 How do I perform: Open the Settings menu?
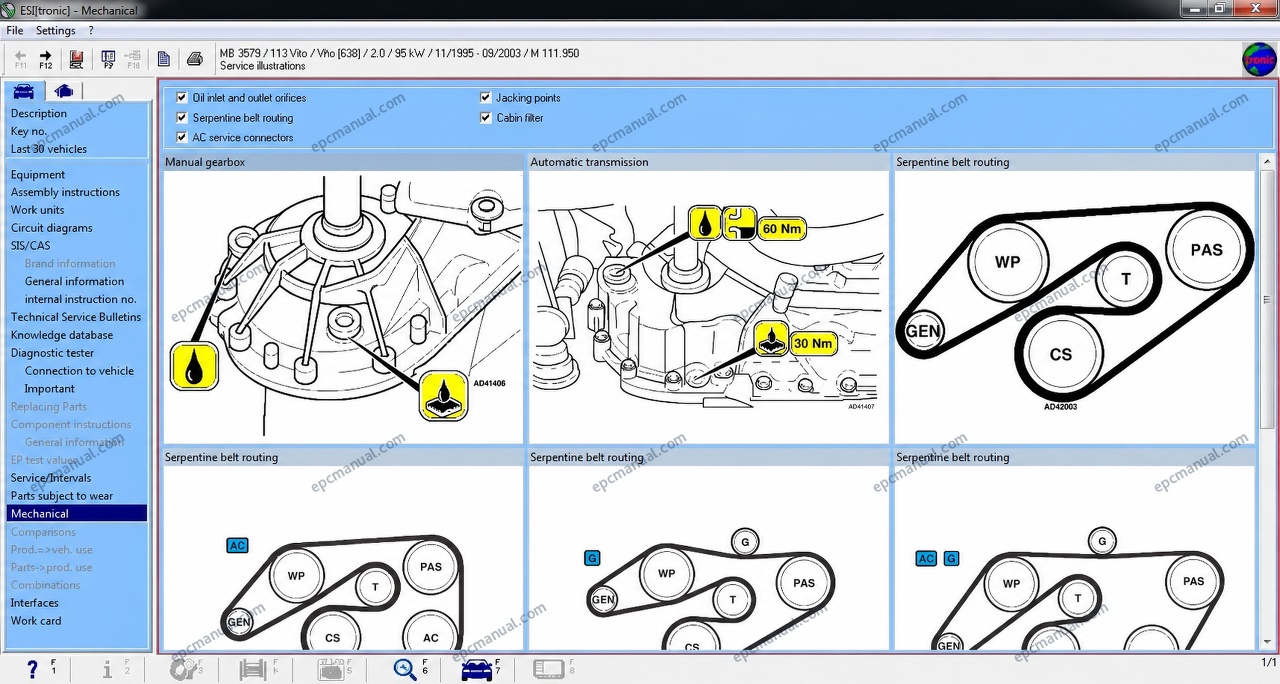56,31
